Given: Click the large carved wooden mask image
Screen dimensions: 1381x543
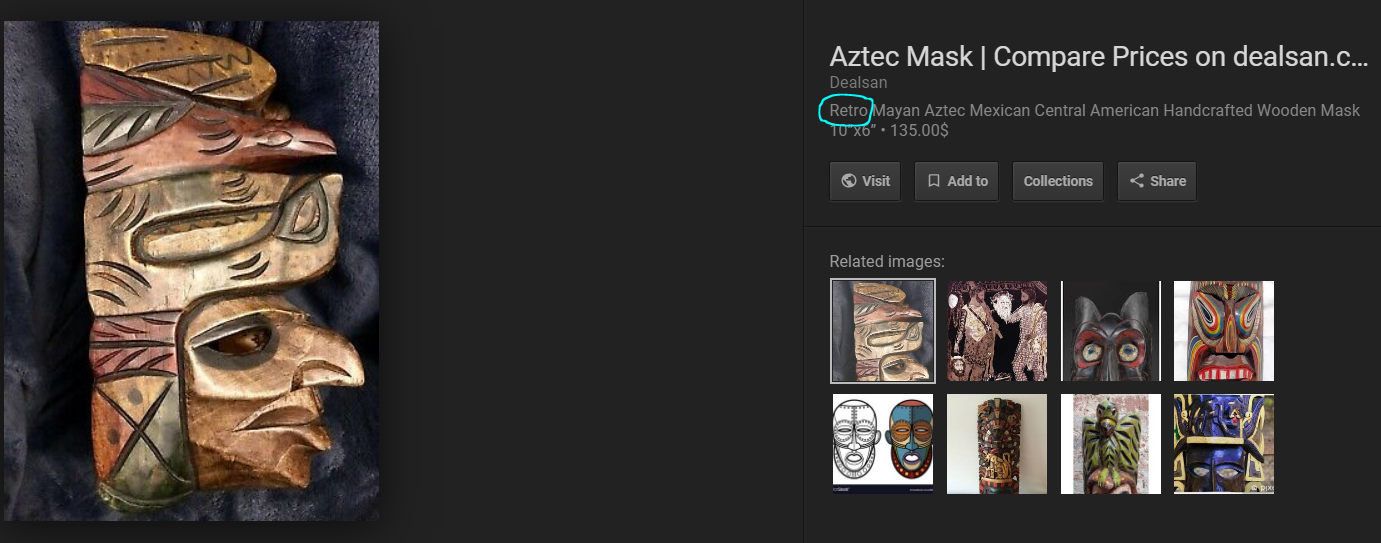Looking at the screenshot, I should point(192,271).
